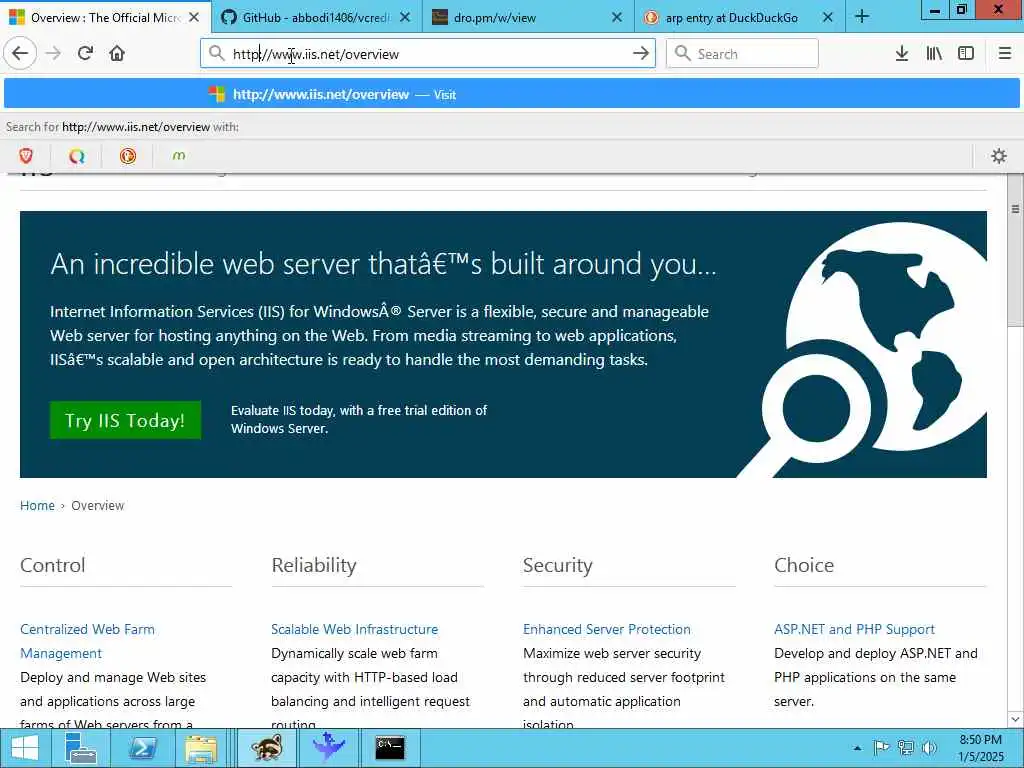This screenshot has height=768, width=1024.
Task: Search with the Brave one-off engine
Action: coord(26,156)
